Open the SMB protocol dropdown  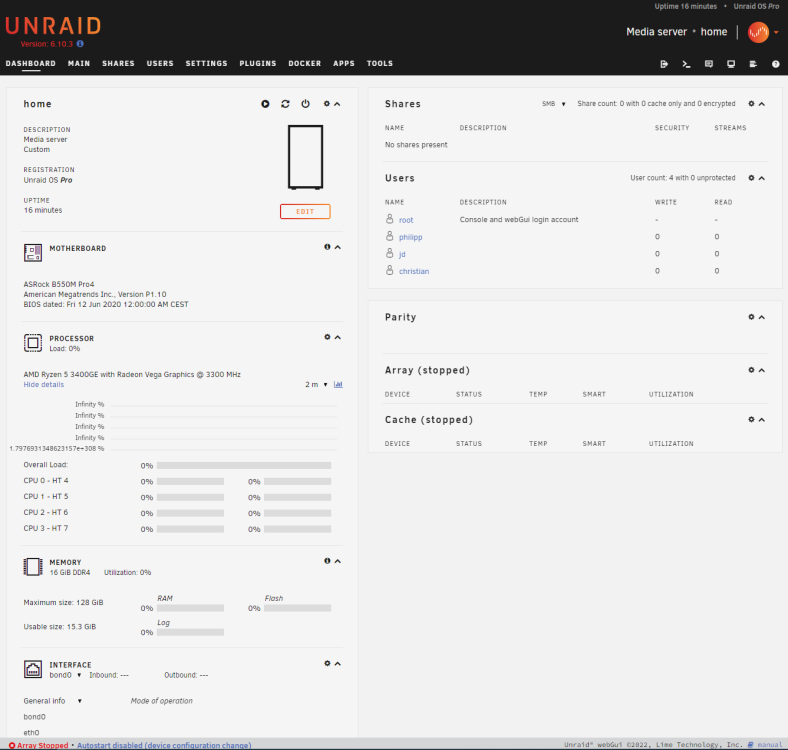553,104
